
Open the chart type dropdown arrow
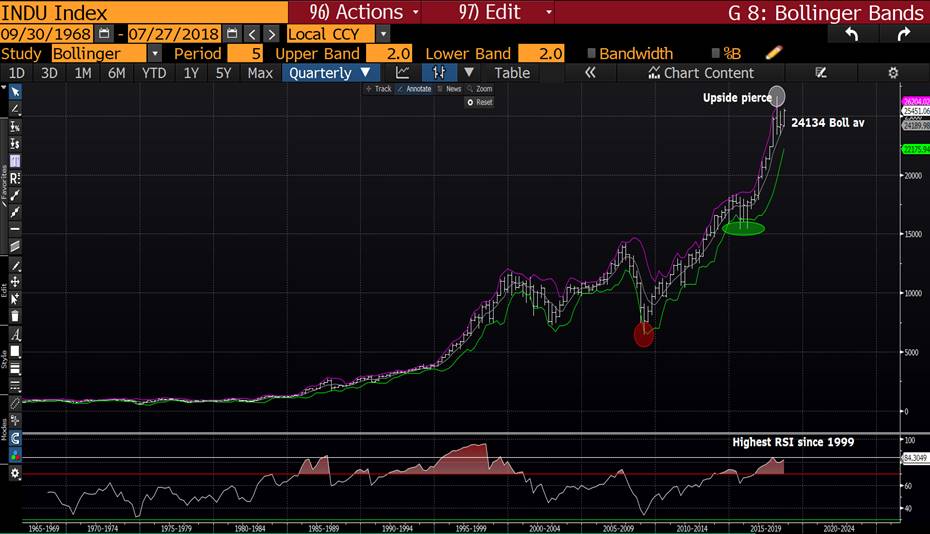tap(469, 72)
